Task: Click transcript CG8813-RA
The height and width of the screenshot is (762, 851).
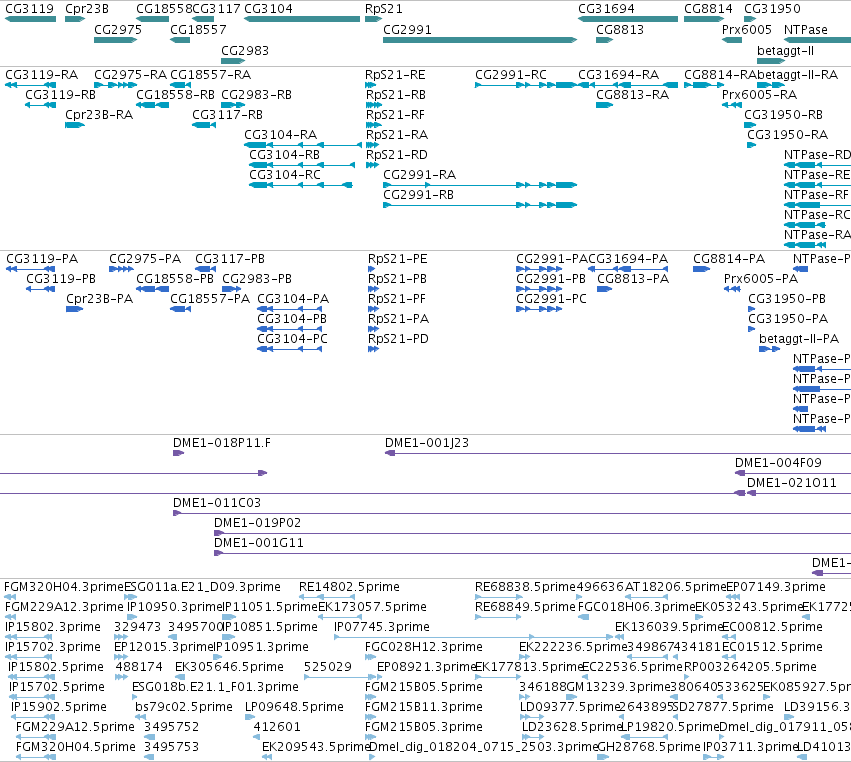Action: 632,94
